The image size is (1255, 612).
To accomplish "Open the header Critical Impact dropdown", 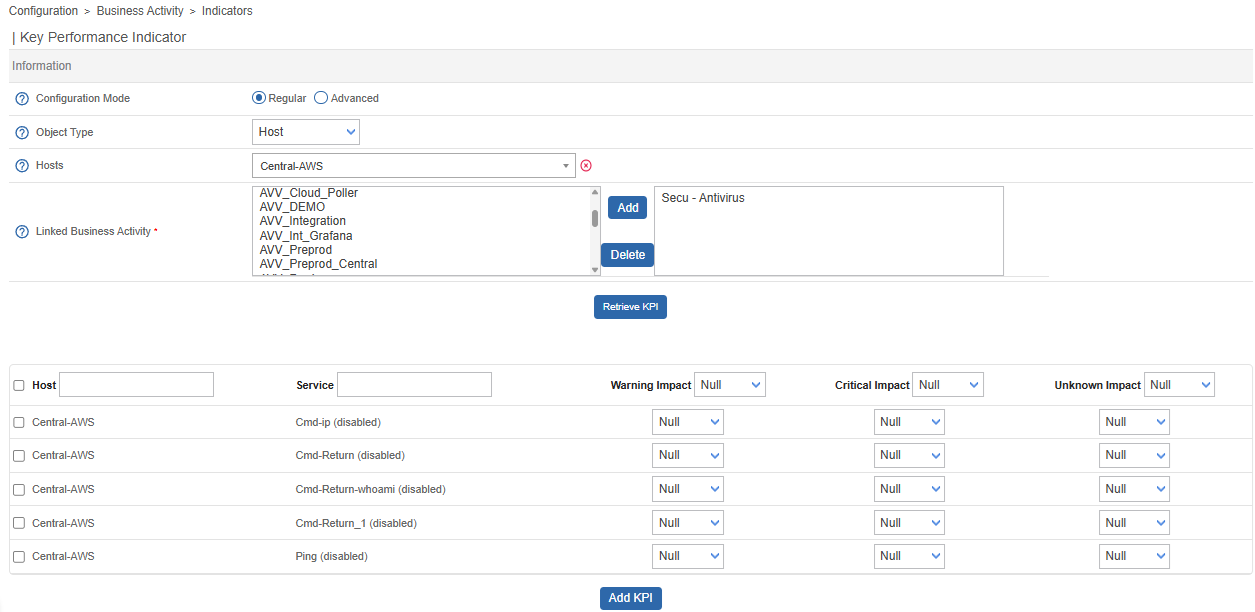I will tap(947, 385).
